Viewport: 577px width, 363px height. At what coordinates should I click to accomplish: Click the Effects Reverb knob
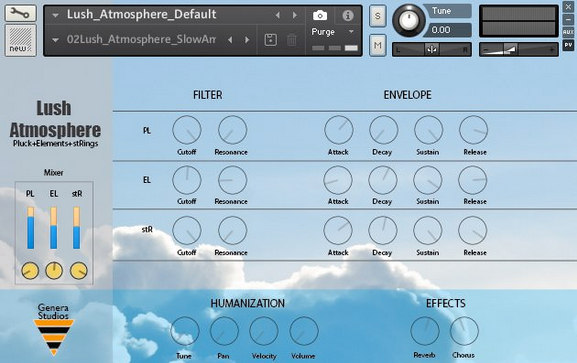[425, 331]
